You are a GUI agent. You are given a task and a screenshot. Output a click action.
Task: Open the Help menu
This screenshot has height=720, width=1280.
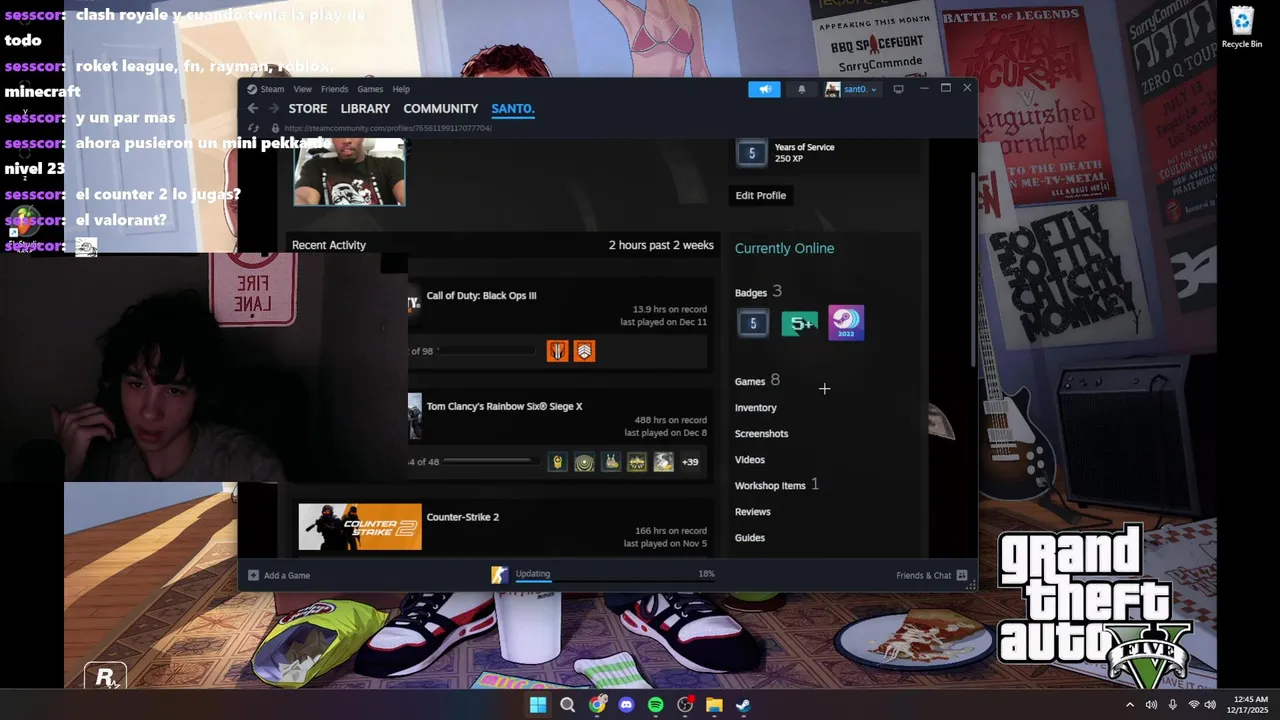tap(401, 89)
